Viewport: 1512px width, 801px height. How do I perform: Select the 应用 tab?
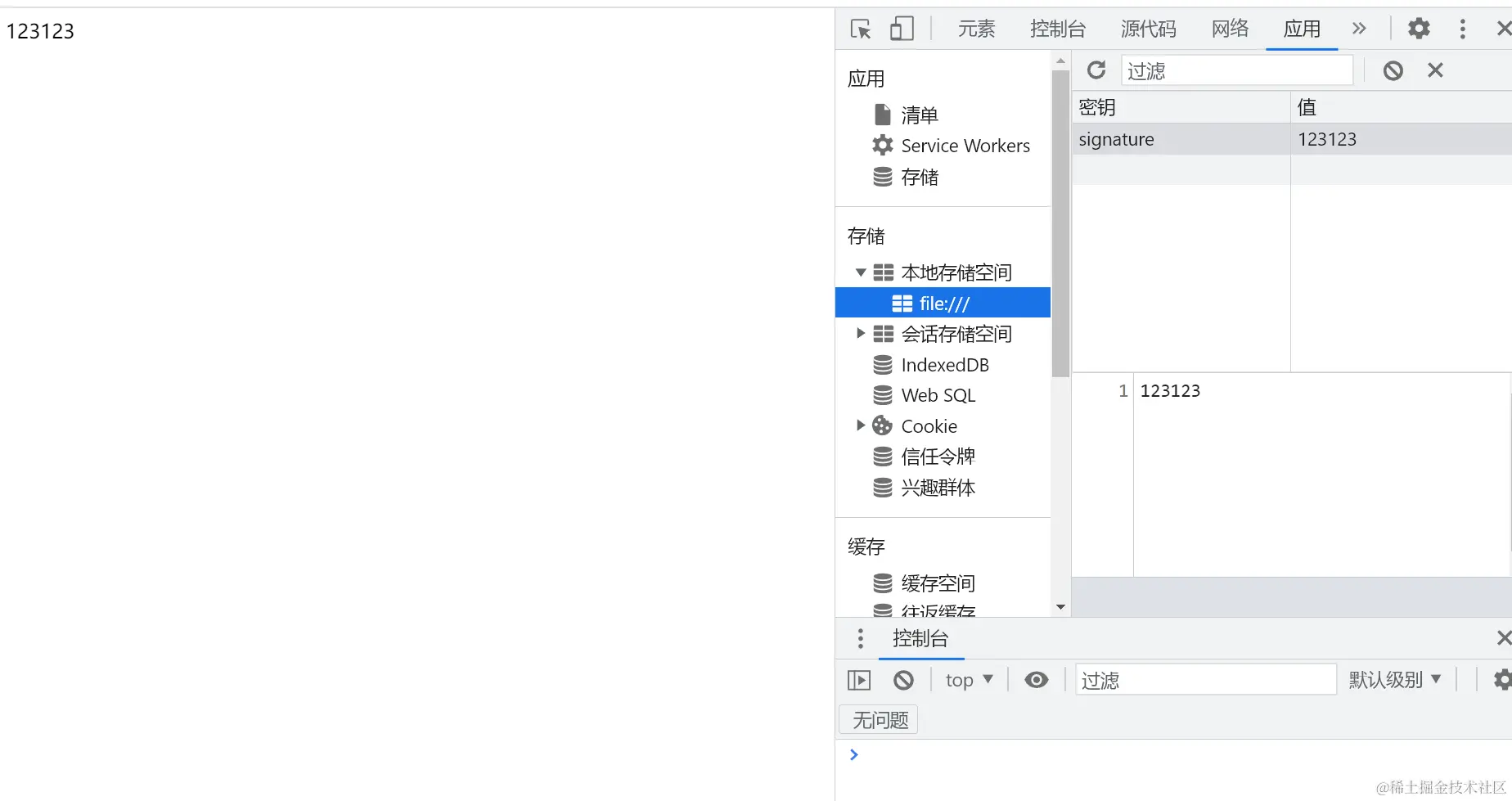tap(1302, 29)
